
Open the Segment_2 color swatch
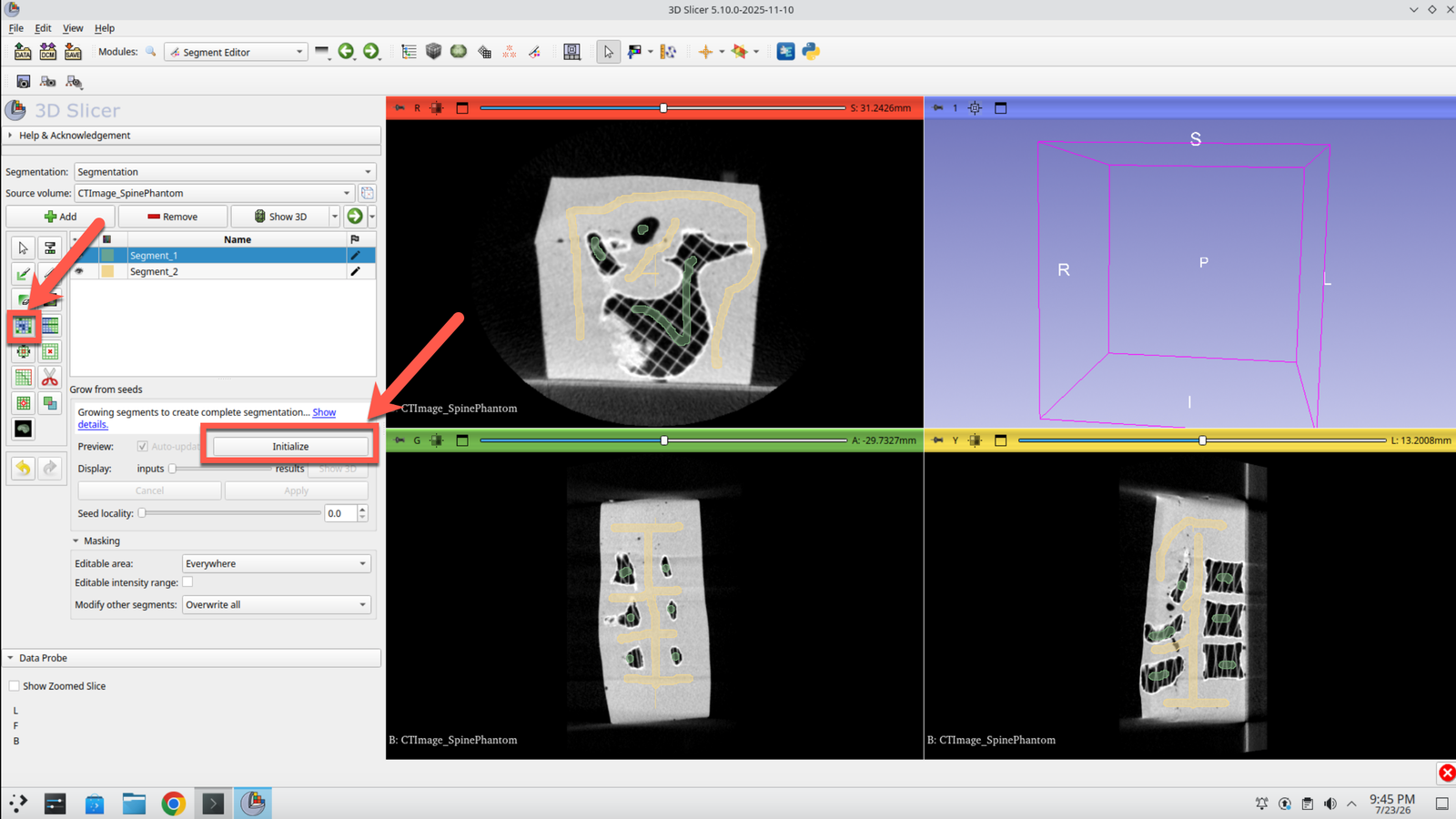point(107,271)
